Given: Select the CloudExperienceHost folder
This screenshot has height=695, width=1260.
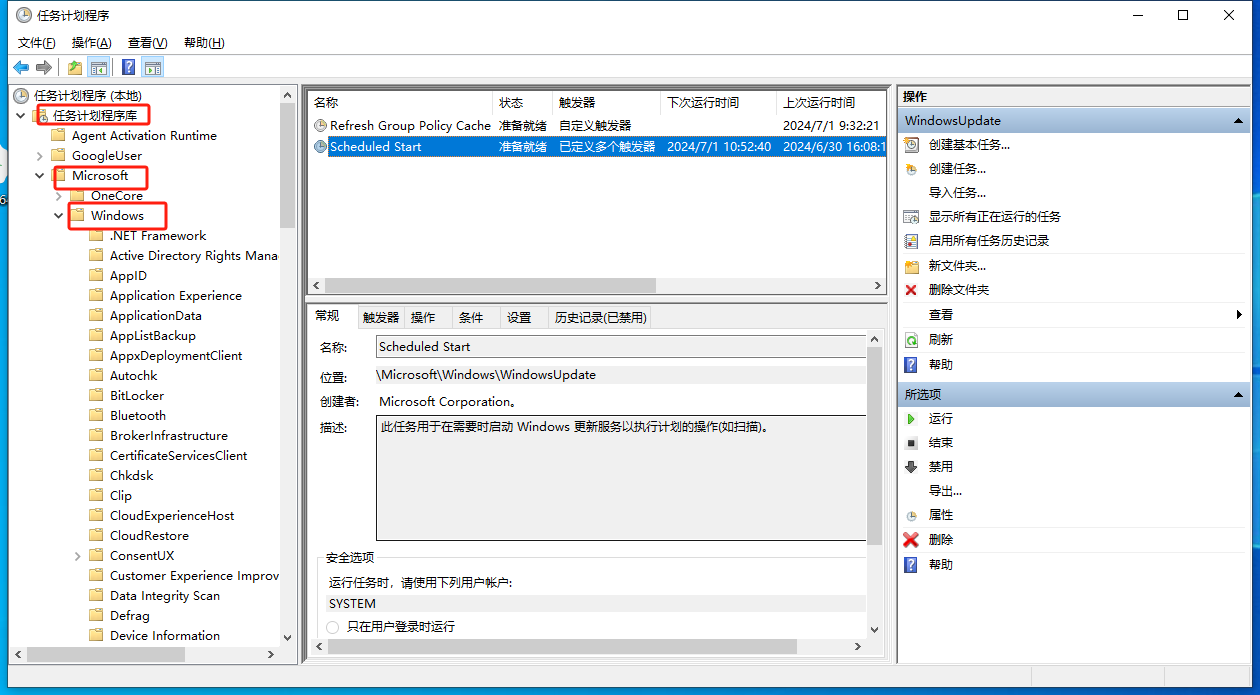Looking at the screenshot, I should pyautogui.click(x=172, y=515).
